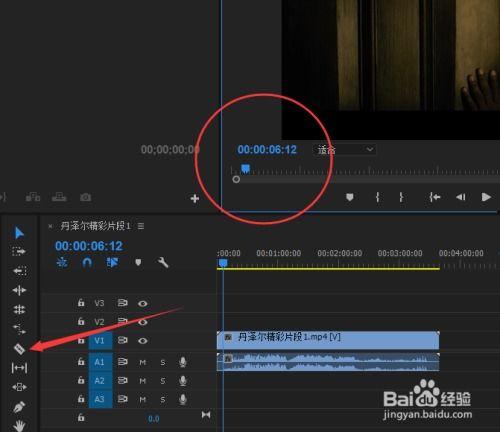The height and width of the screenshot is (432, 500).
Task: Select the Slide tool
Action: 19,387
